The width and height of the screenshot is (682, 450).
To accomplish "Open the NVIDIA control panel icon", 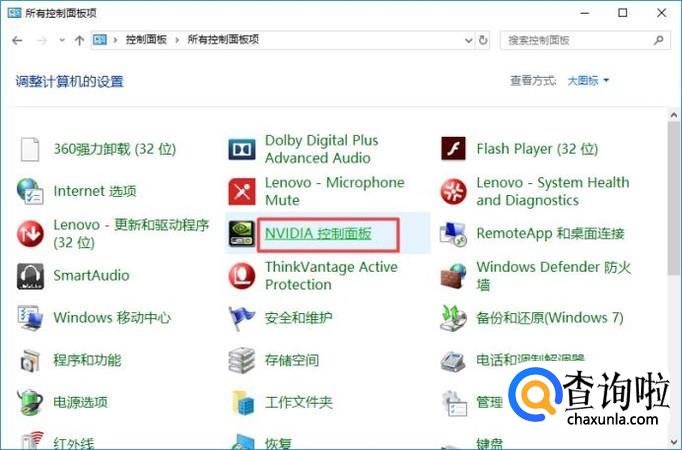I will pyautogui.click(x=242, y=233).
